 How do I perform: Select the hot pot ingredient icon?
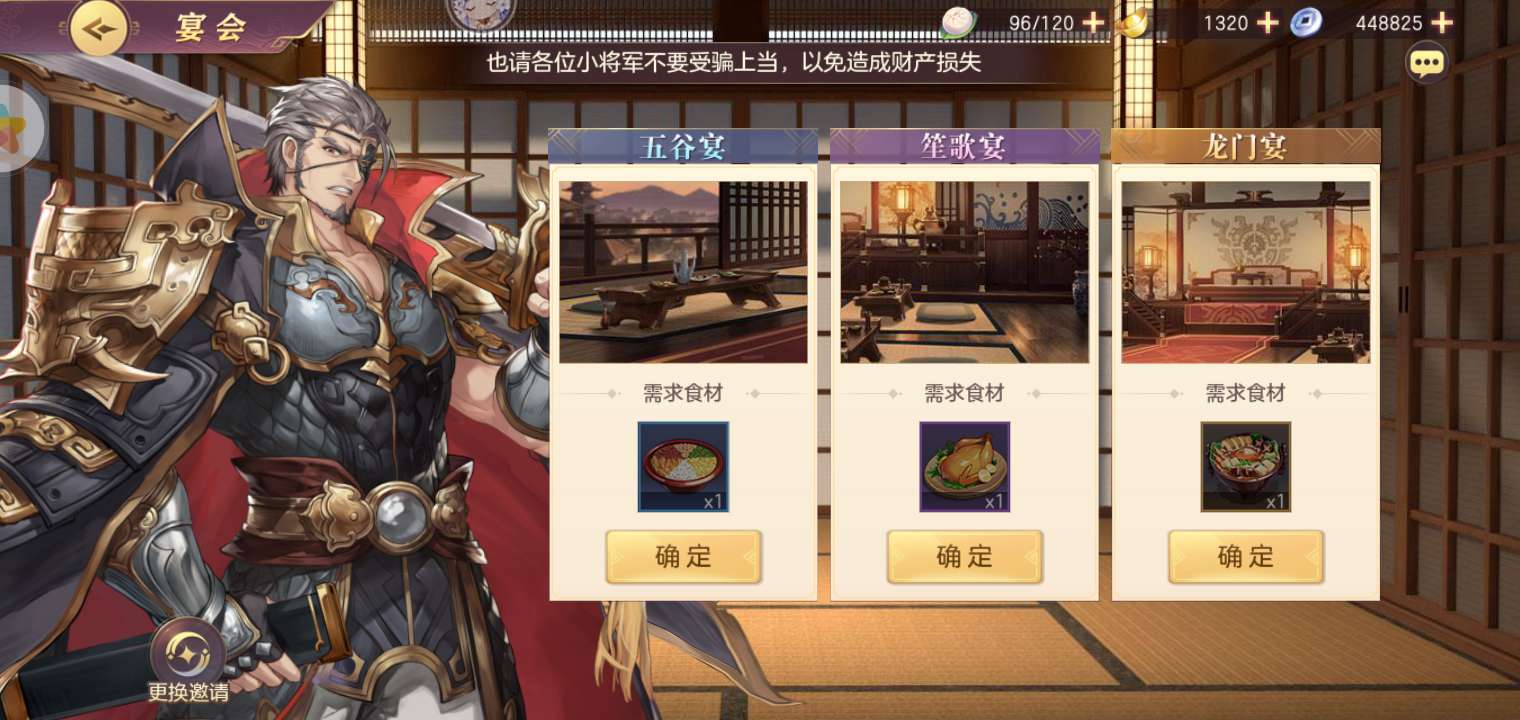pos(1245,467)
